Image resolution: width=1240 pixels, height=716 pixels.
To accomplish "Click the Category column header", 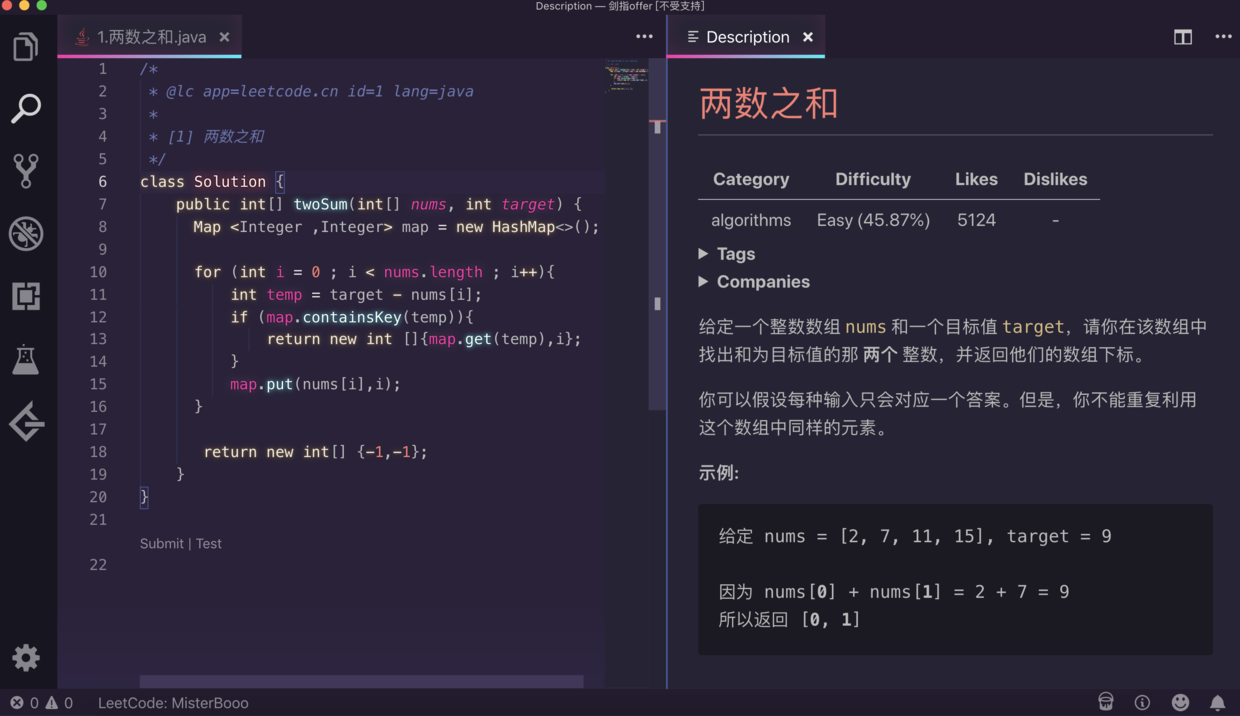I will pos(751,179).
